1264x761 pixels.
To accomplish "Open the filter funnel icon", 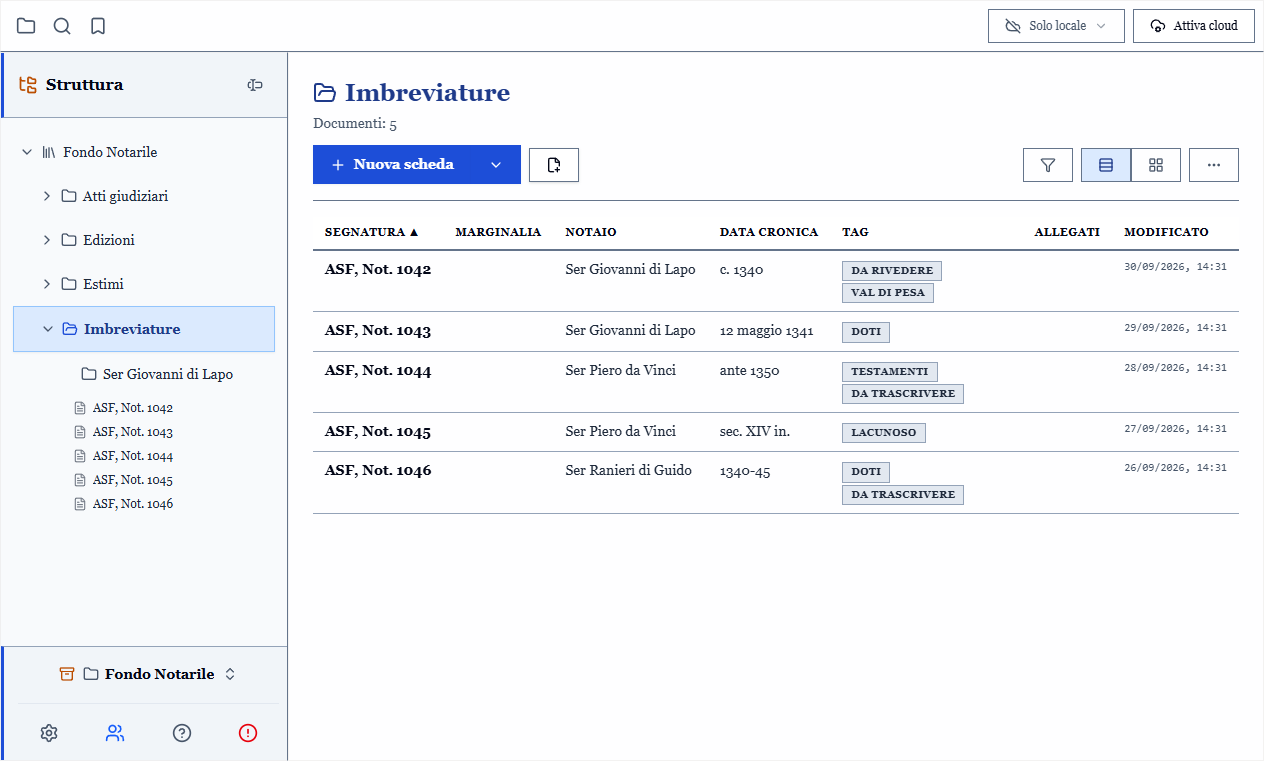I will pos(1048,165).
